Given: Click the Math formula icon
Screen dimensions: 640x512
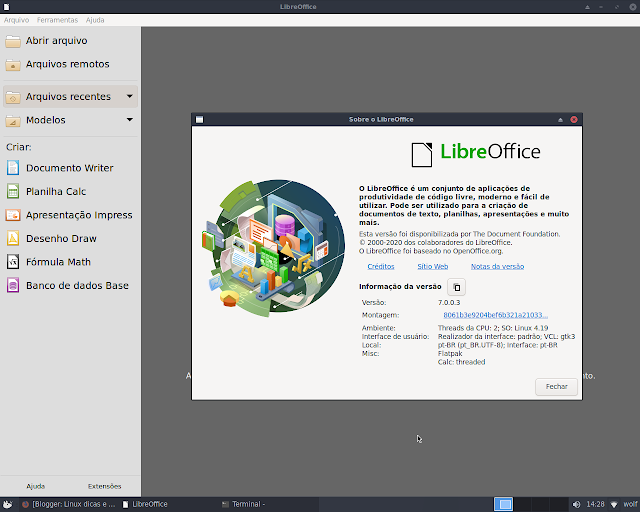Looking at the screenshot, I should tap(13, 262).
